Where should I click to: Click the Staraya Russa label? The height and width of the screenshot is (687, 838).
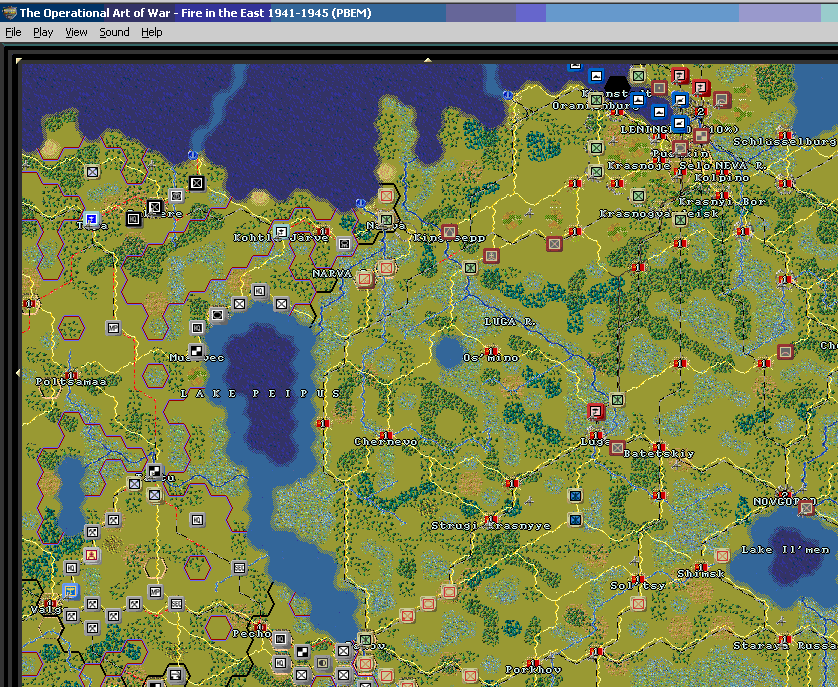tap(784, 645)
